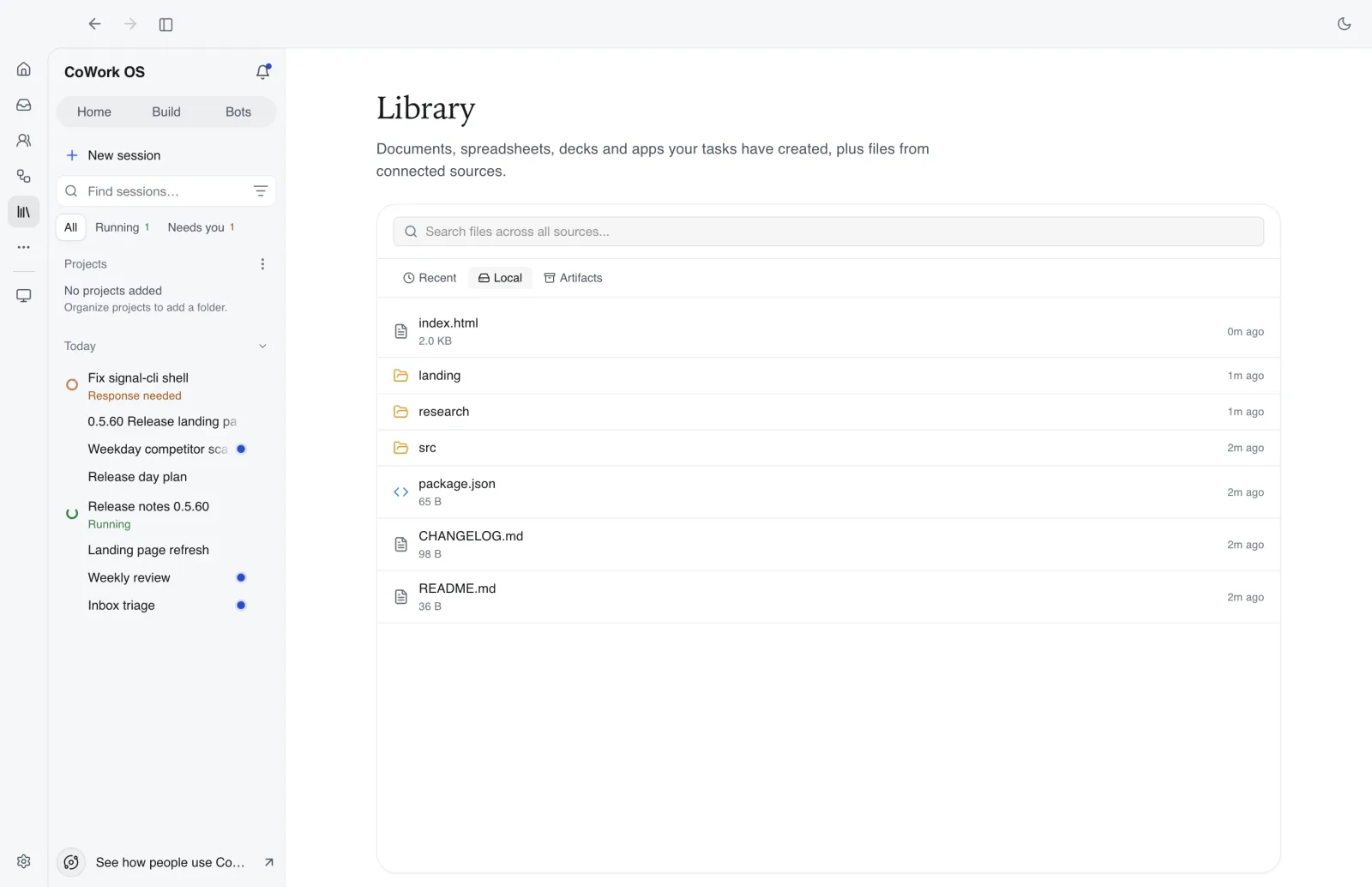Focus Search files across all sources field
Image resolution: width=1372 pixels, height=887 pixels.
tap(828, 232)
